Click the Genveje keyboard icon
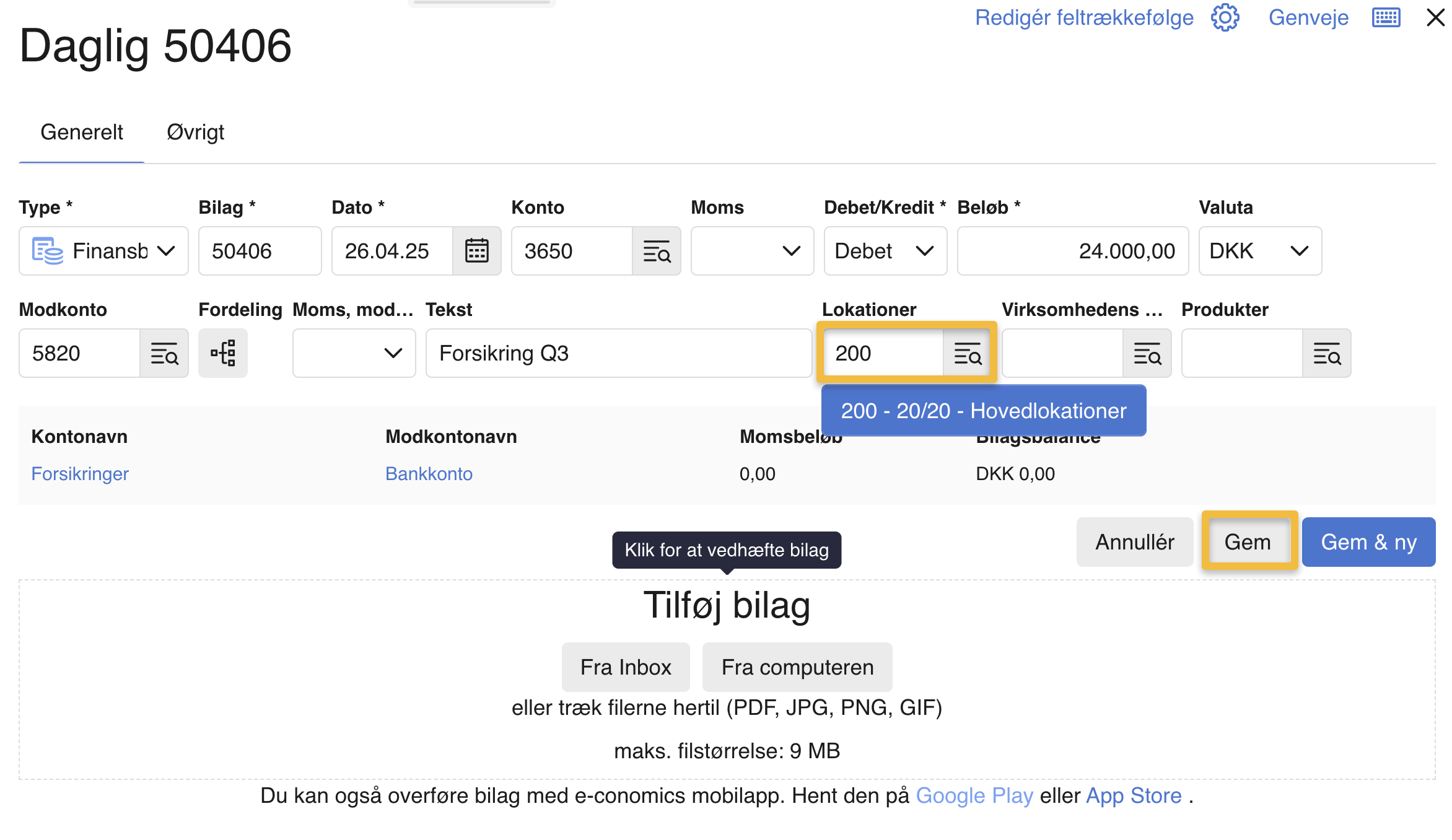 click(x=1386, y=17)
